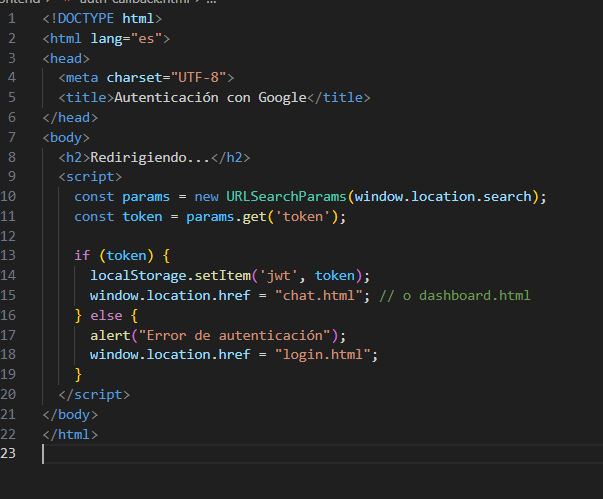Click 'window.location.search' argument on line 10

pos(443,197)
